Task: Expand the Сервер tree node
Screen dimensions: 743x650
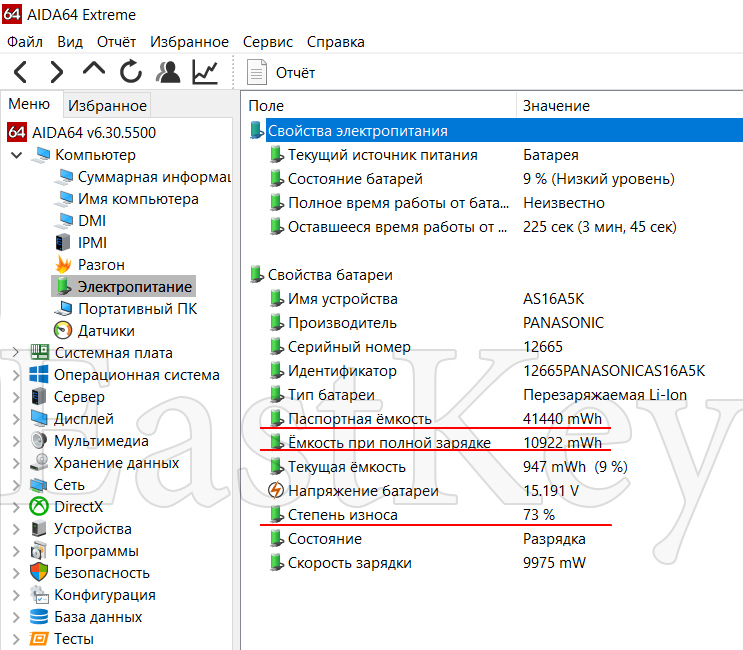Action: [x=16, y=397]
